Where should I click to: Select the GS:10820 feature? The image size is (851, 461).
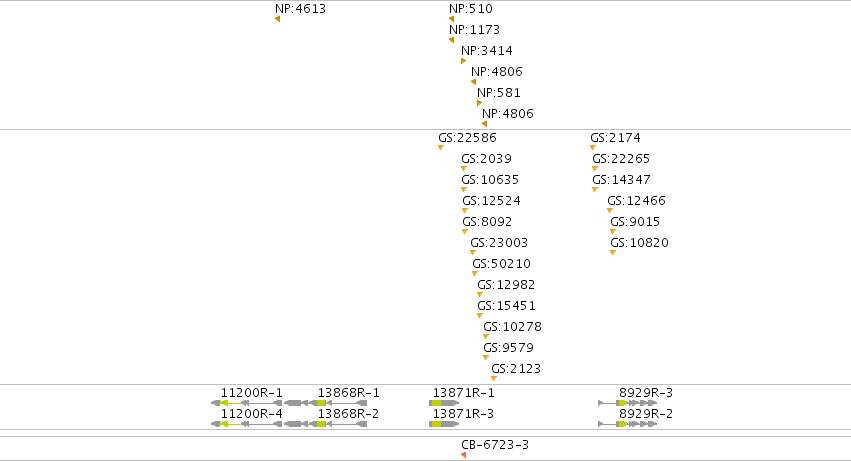[613, 252]
